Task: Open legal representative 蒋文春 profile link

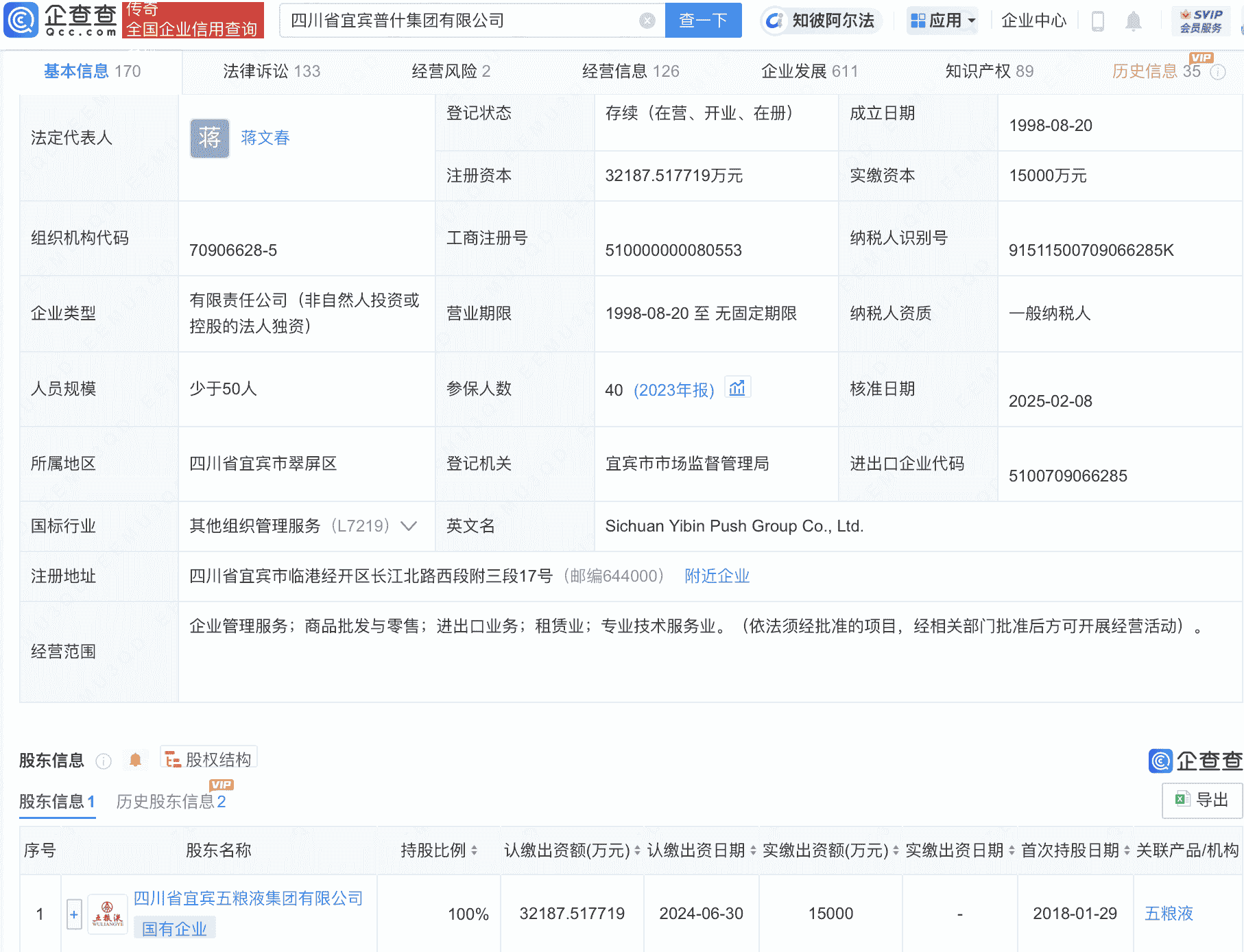Action: pyautogui.click(x=266, y=138)
